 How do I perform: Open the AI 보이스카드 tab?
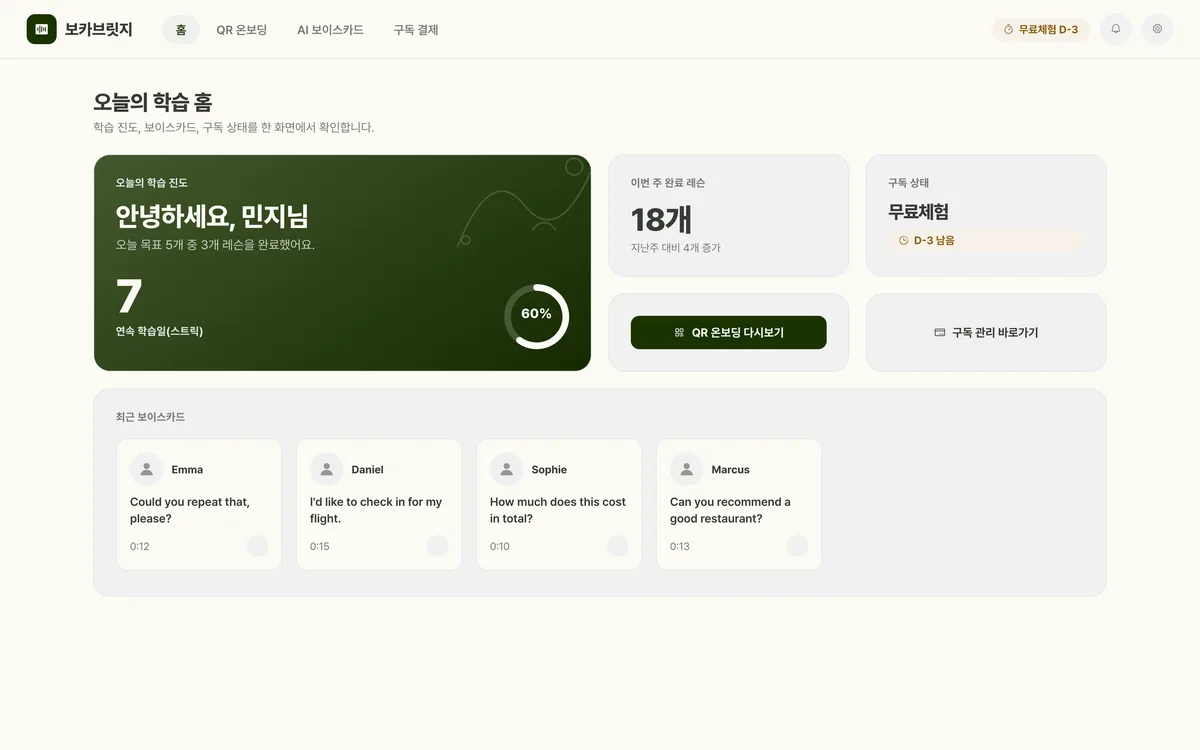[x=330, y=30]
